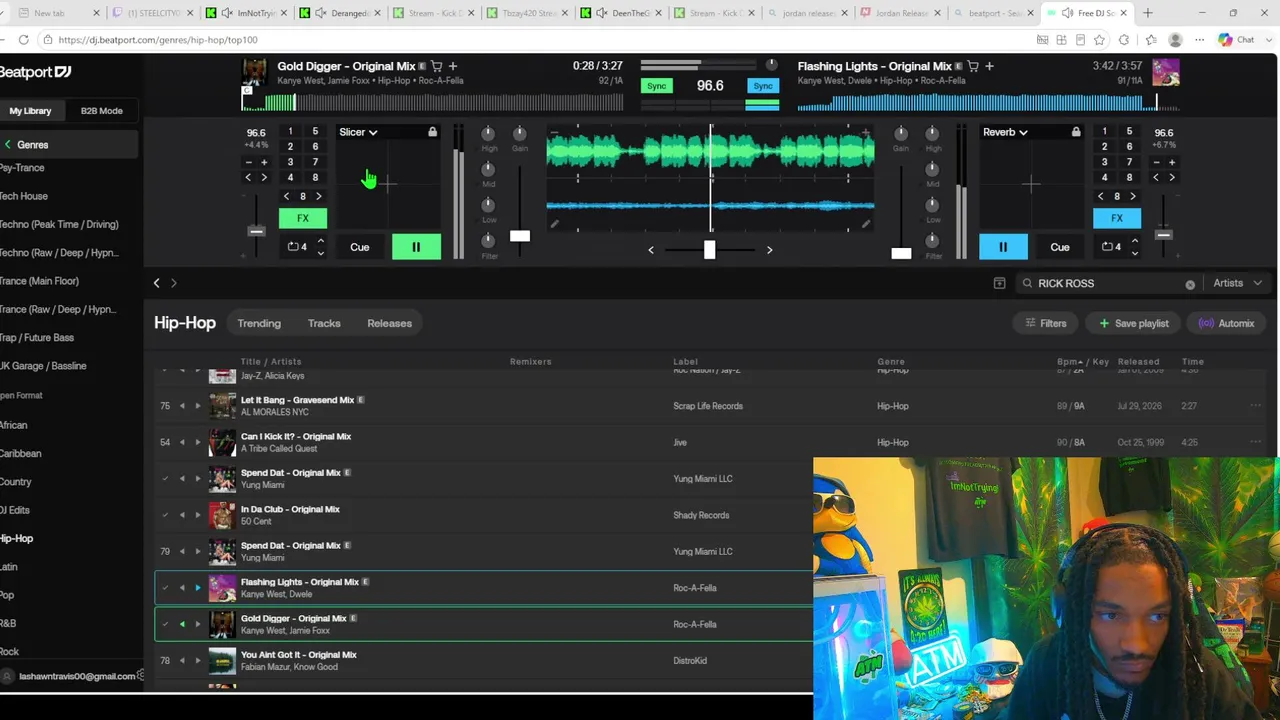Screen dimensions: 1280x720
Task: Enlarge left deck beat jump size
Action: [319, 196]
